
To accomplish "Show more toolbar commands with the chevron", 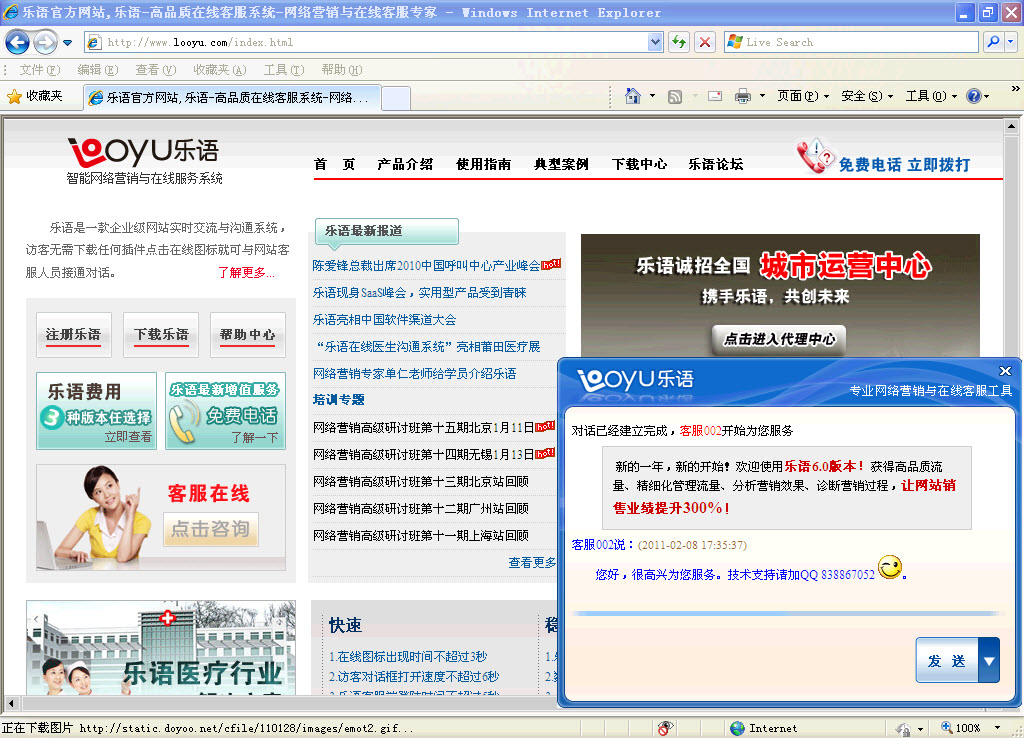I will (x=1016, y=88).
